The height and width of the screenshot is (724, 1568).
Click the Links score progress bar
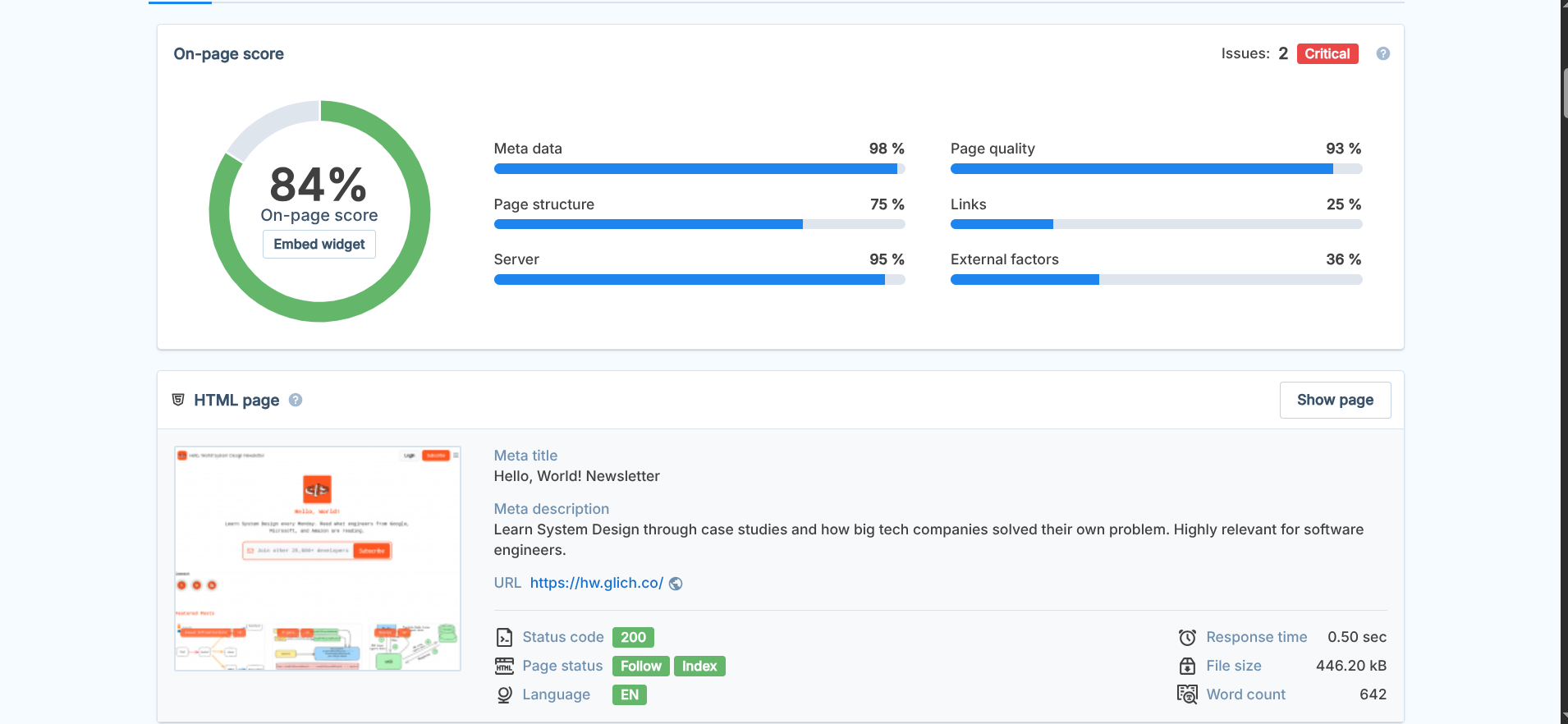click(1156, 224)
